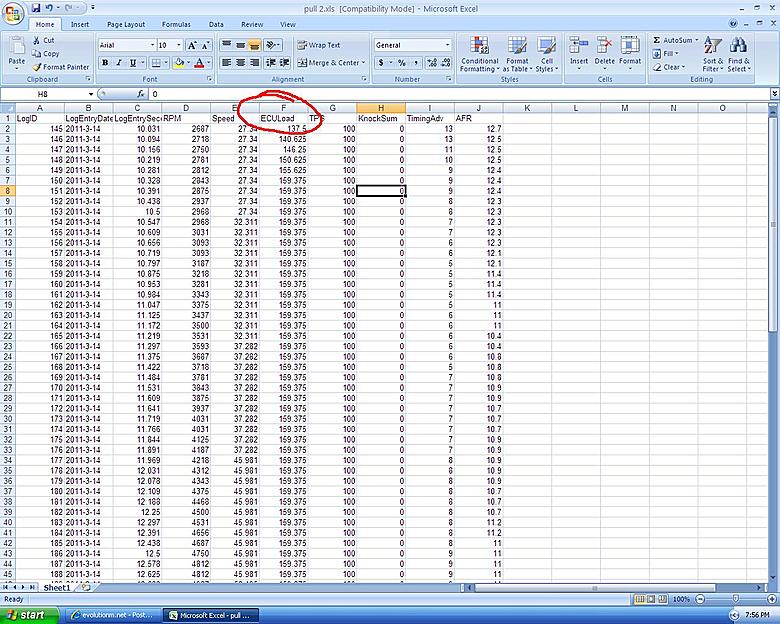The height and width of the screenshot is (624, 780).
Task: Open Format as Table gallery
Action: click(517, 54)
